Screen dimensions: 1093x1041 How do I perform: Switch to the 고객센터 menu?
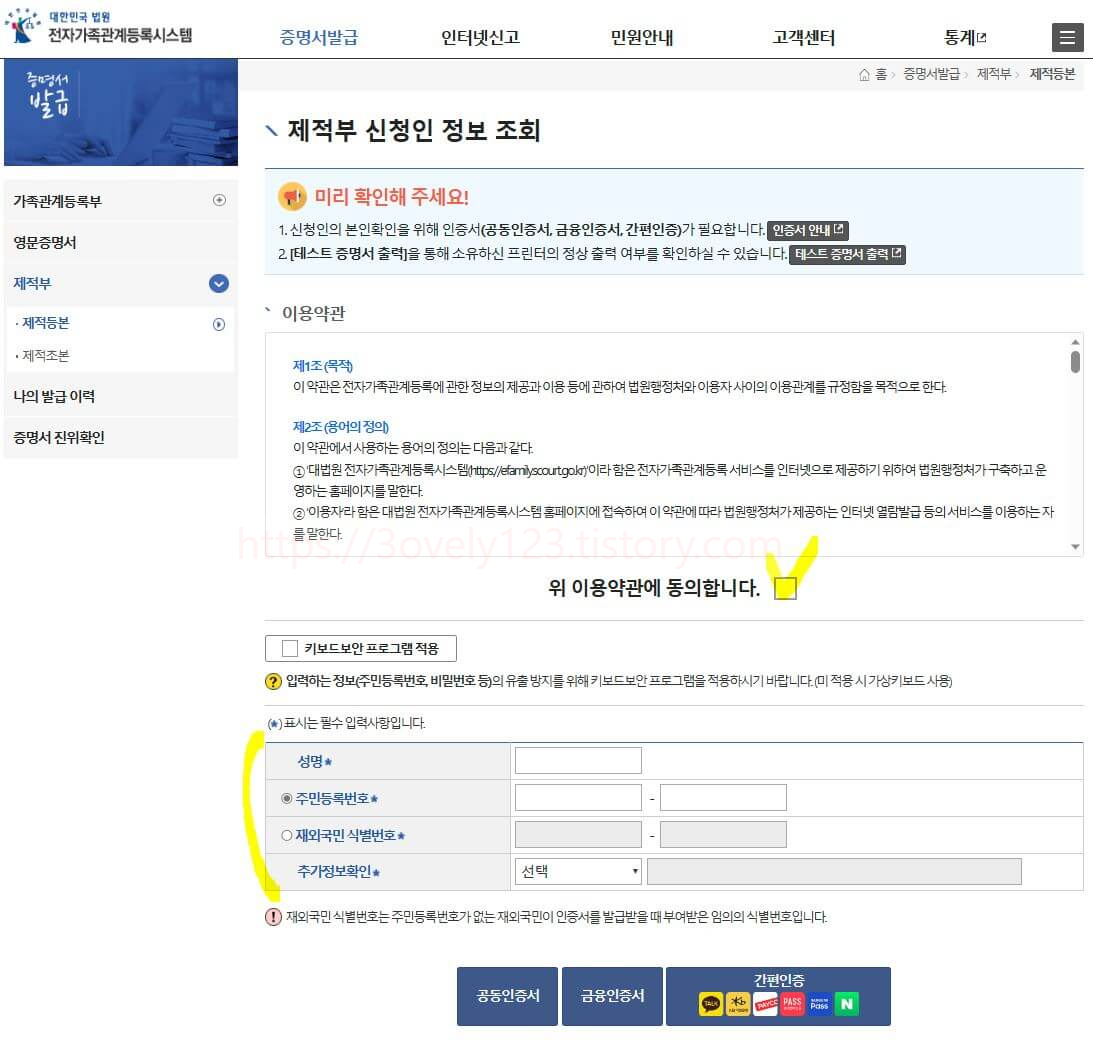[x=801, y=36]
